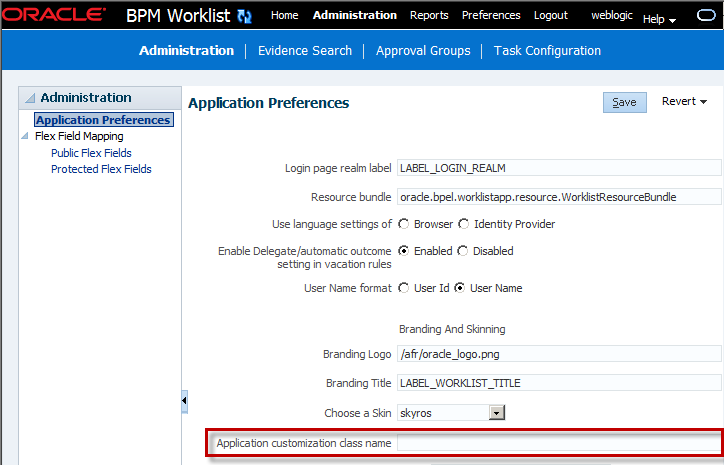
Task: Click the BPM Worklist title text
Action: click(x=178, y=16)
